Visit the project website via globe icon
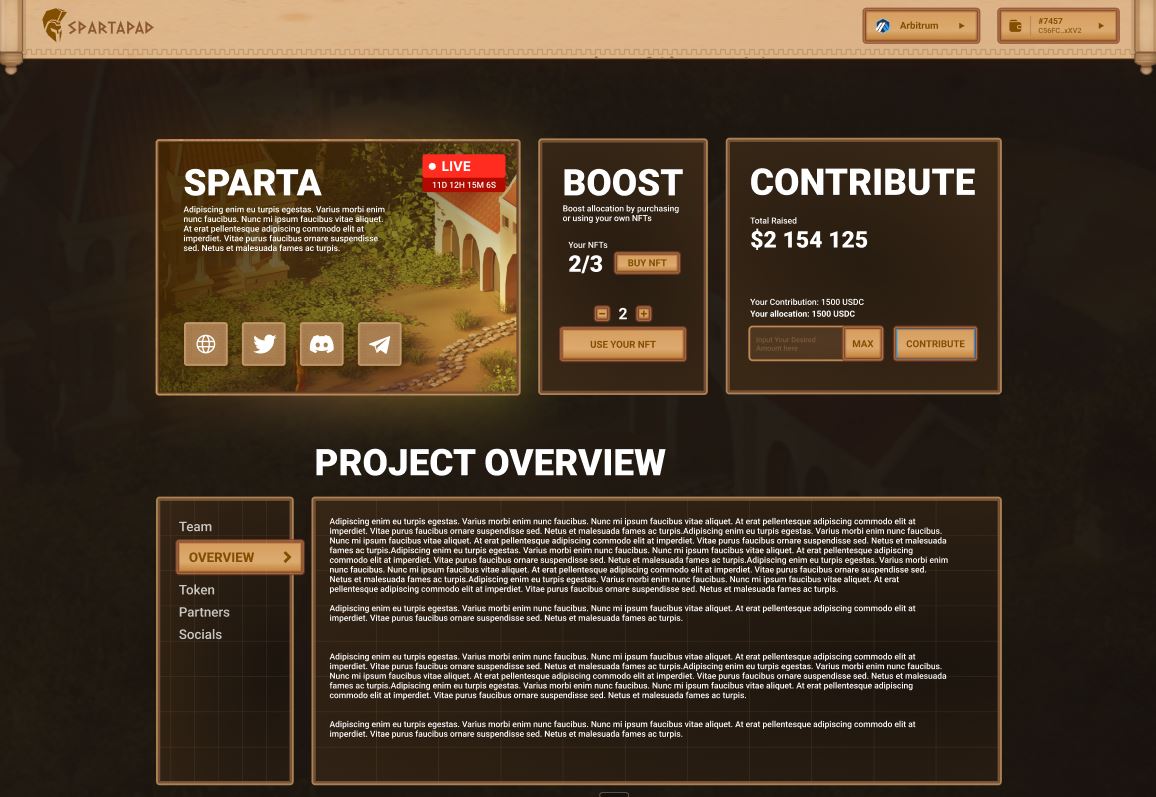 205,344
